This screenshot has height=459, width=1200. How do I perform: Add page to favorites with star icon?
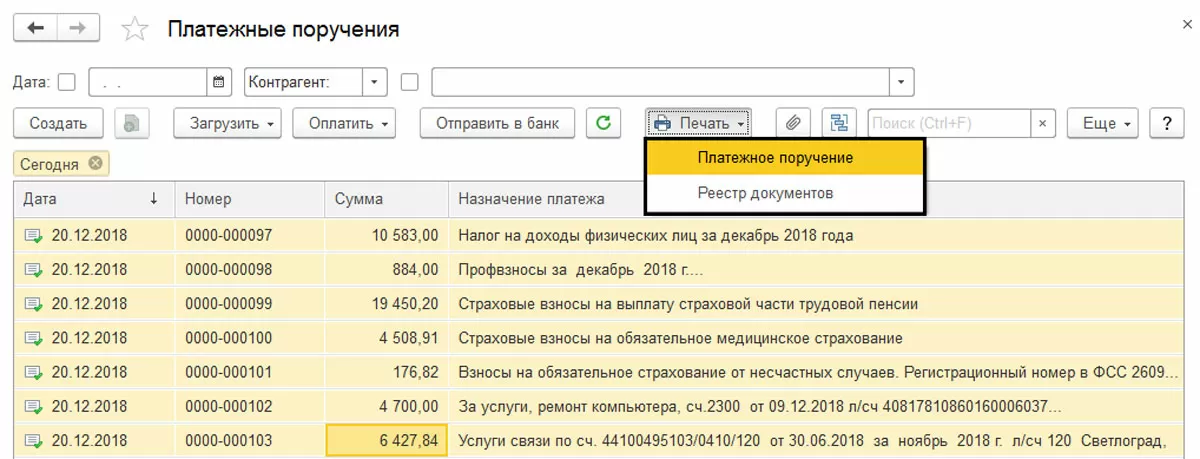[x=133, y=29]
